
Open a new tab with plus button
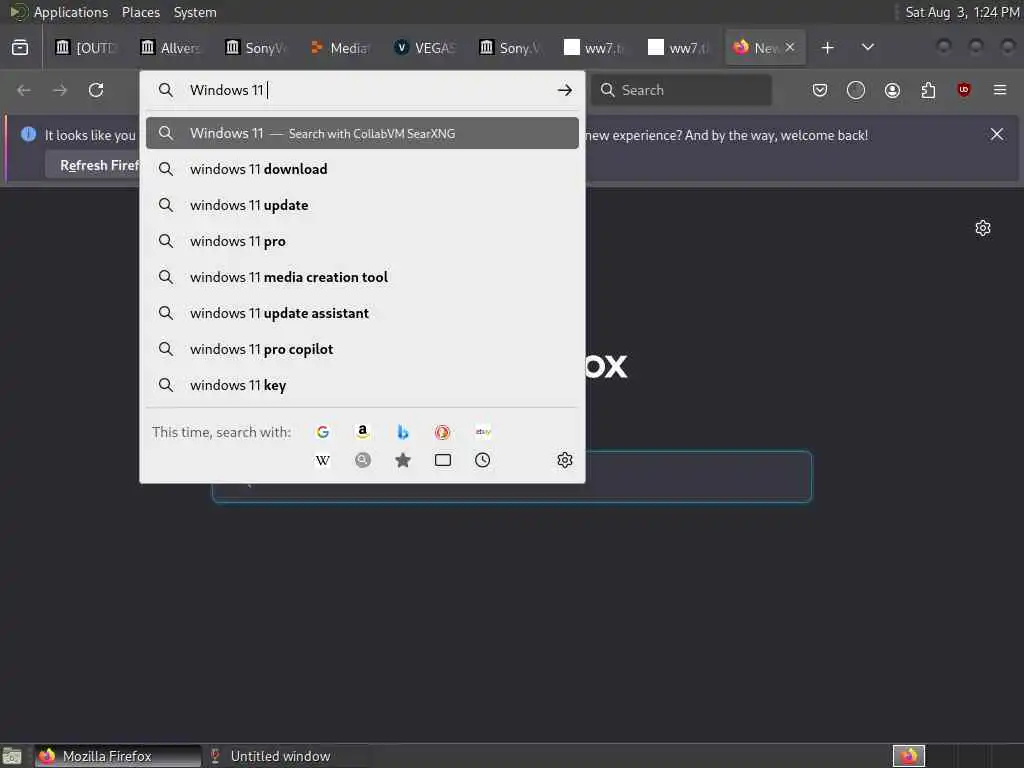[x=827, y=48]
